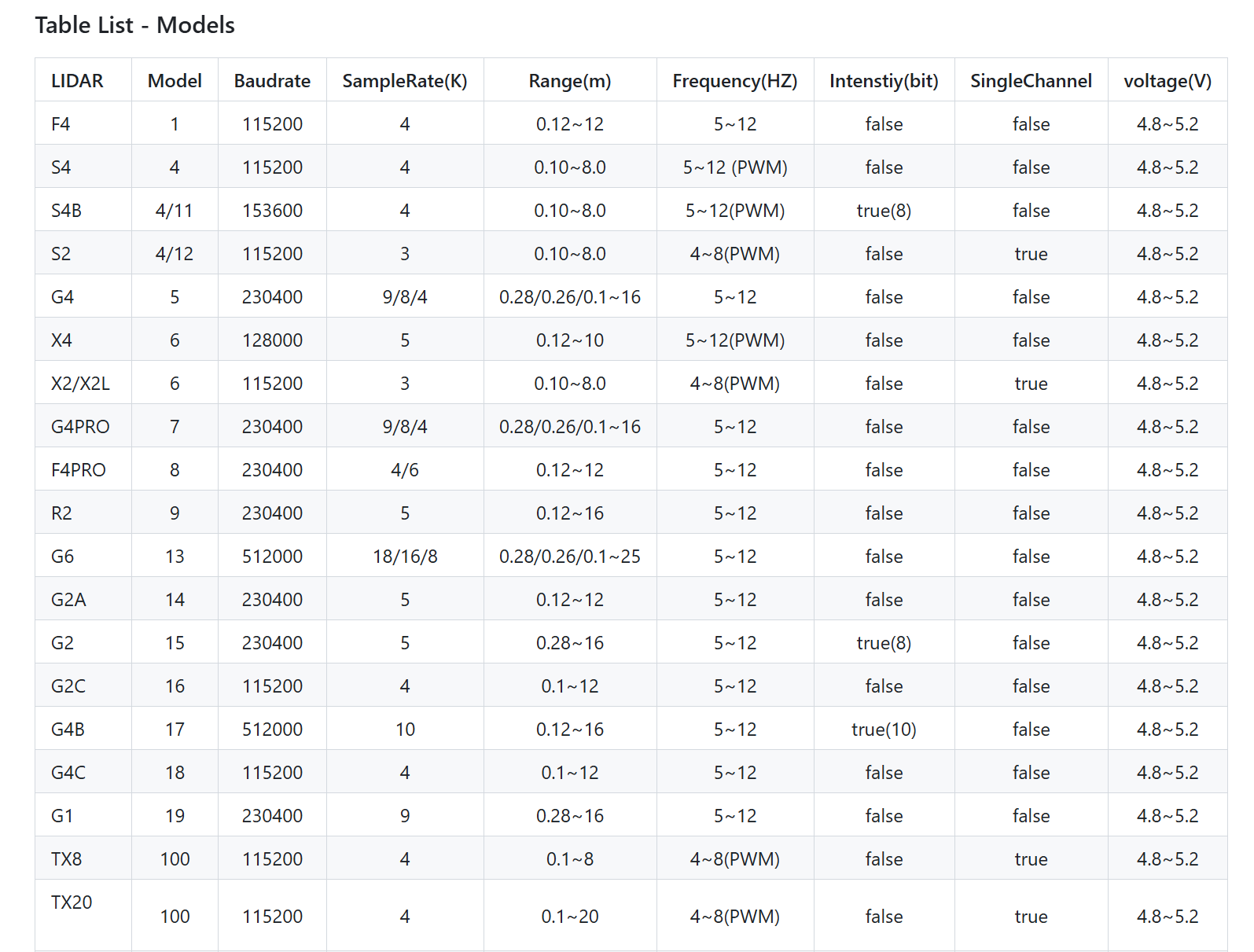Click model number 100 in TX8 row
This screenshot has height=952, width=1254.
click(x=175, y=859)
